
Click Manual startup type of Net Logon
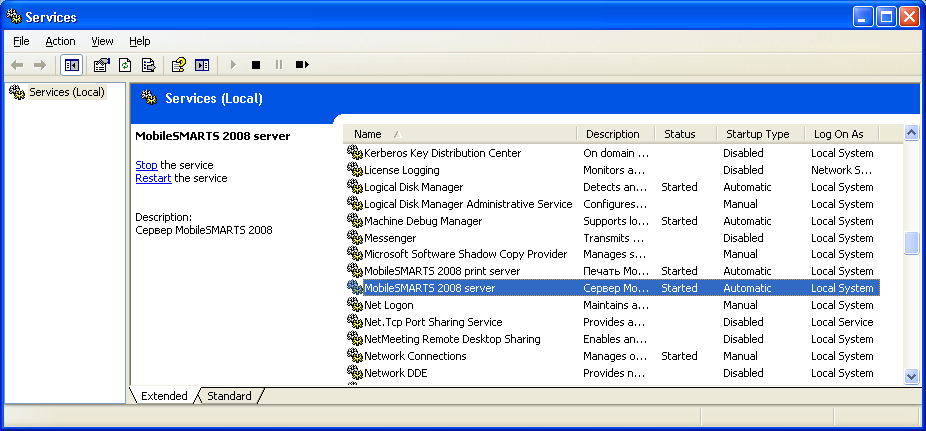pos(741,305)
